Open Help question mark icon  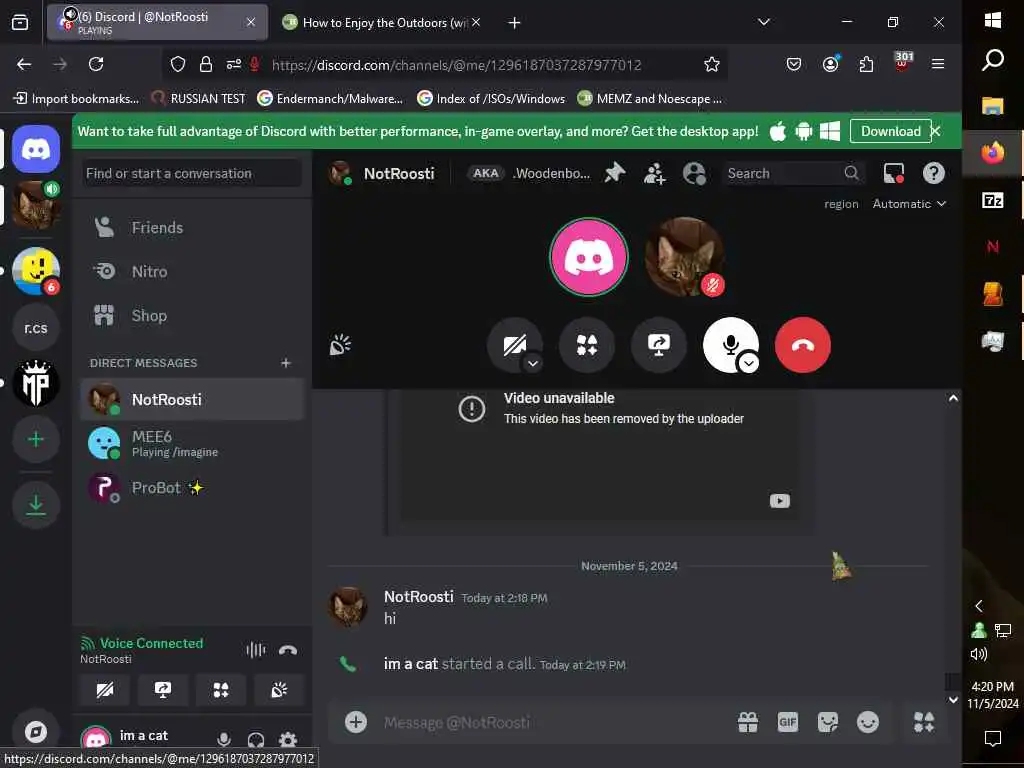click(934, 173)
